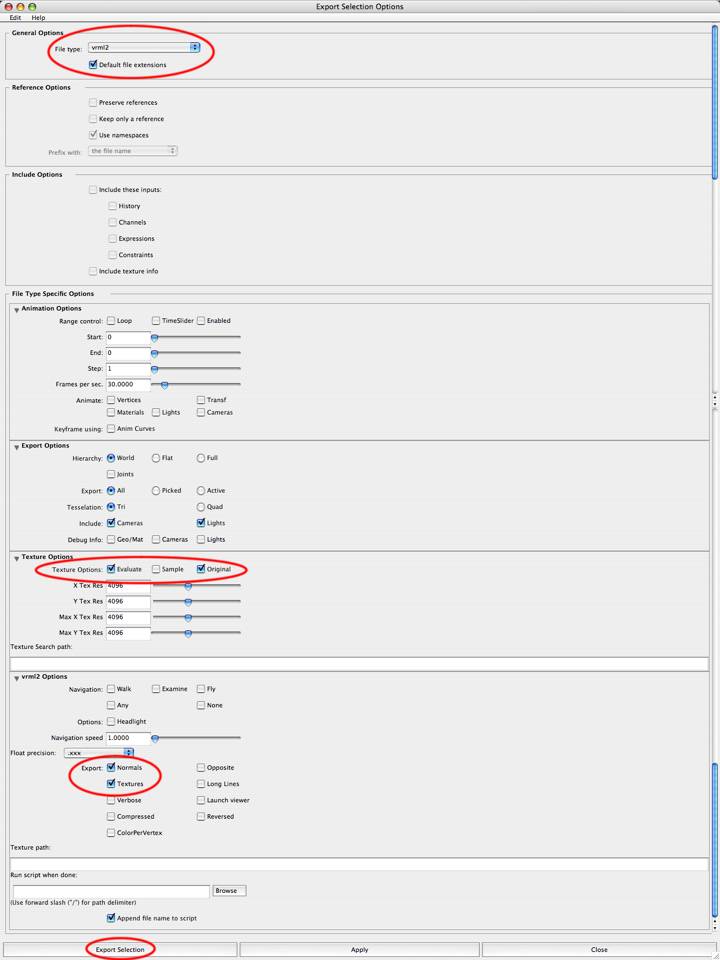Open the Float precision dropdown
Image resolution: width=720 pixels, height=960 pixels.
98,752
